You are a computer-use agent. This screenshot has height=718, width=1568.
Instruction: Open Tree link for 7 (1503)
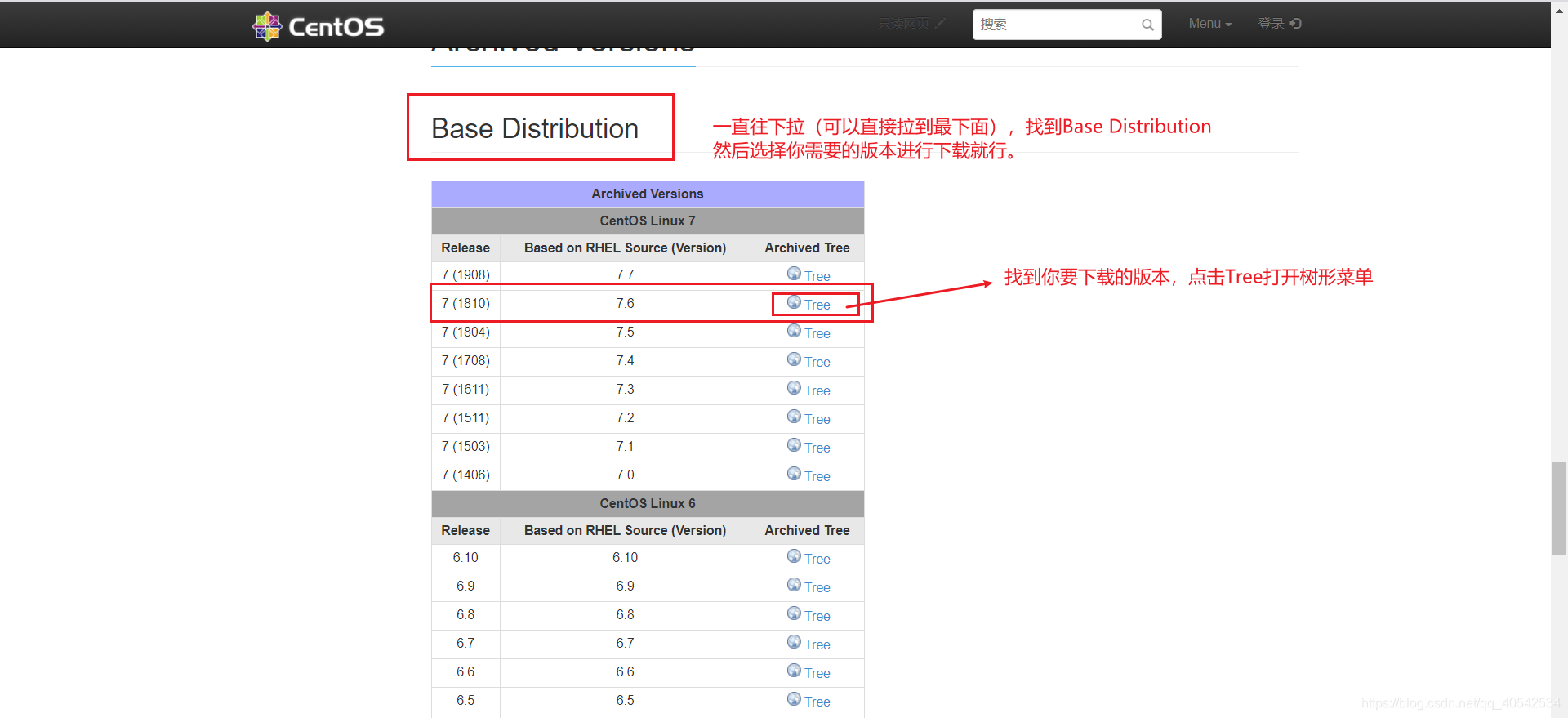tap(817, 448)
